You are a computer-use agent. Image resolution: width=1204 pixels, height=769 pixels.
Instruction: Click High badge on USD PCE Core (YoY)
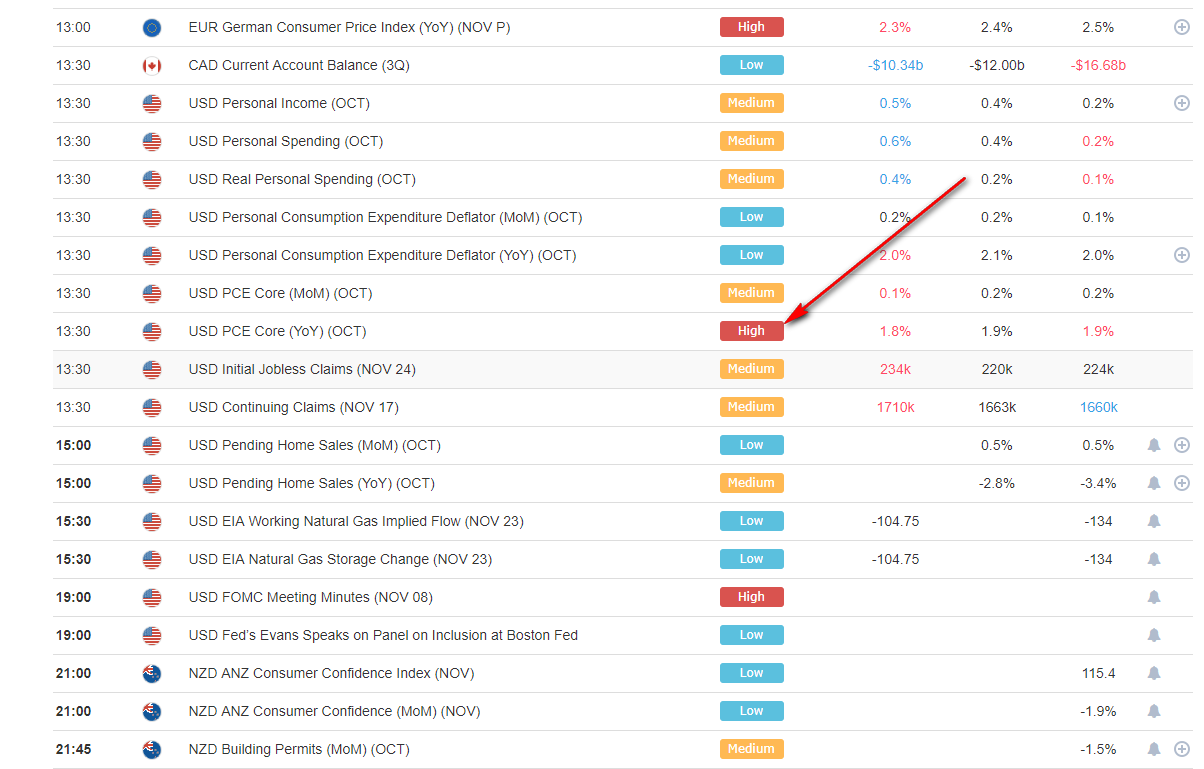point(751,331)
